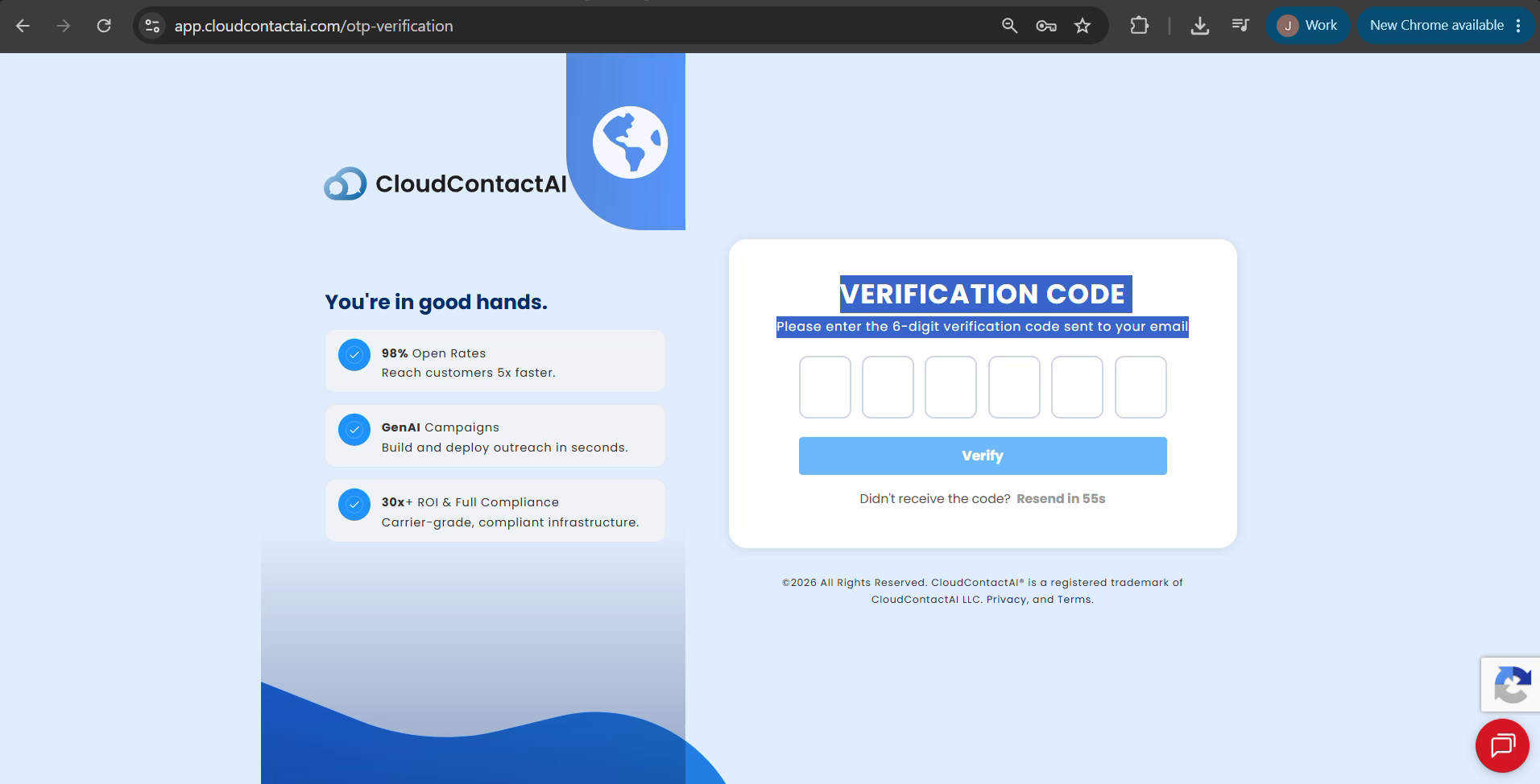Open the zoom magnifier in address bar
The image size is (1540, 784).
tap(1009, 26)
